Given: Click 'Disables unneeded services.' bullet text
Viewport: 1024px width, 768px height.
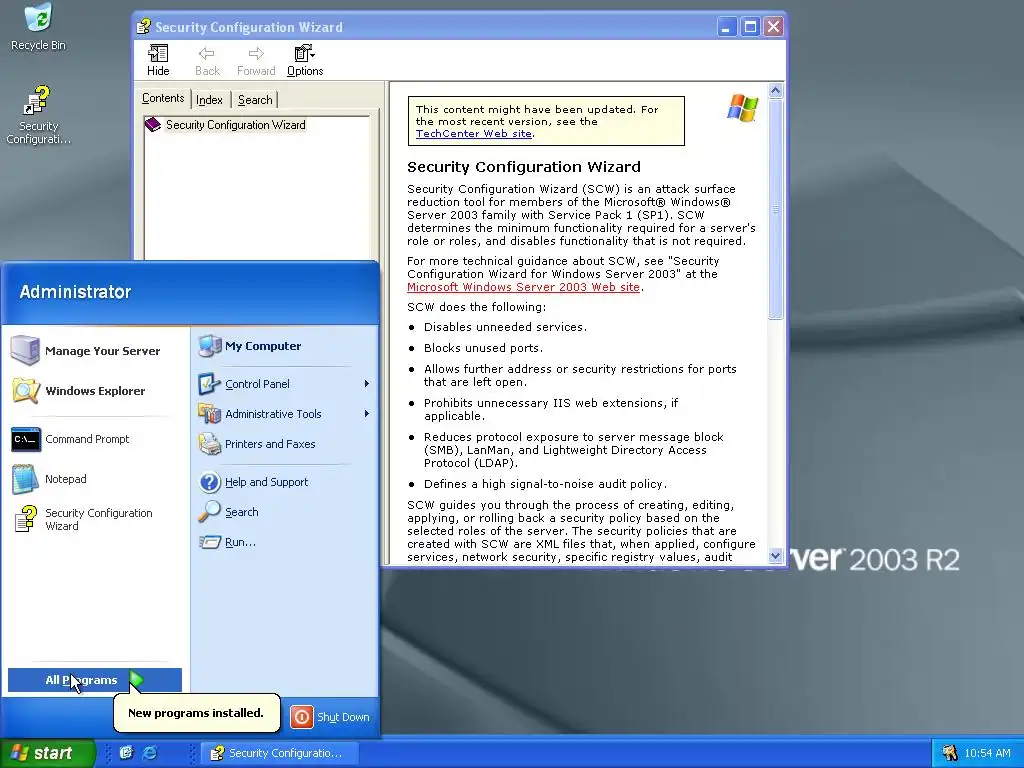Looking at the screenshot, I should point(505,327).
